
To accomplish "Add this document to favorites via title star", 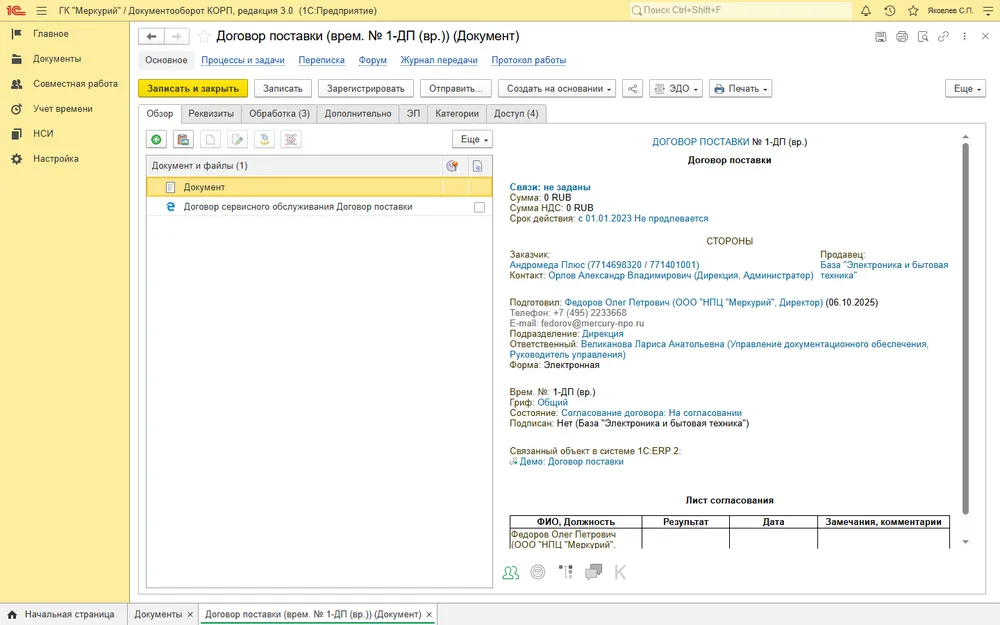I will pyautogui.click(x=203, y=36).
